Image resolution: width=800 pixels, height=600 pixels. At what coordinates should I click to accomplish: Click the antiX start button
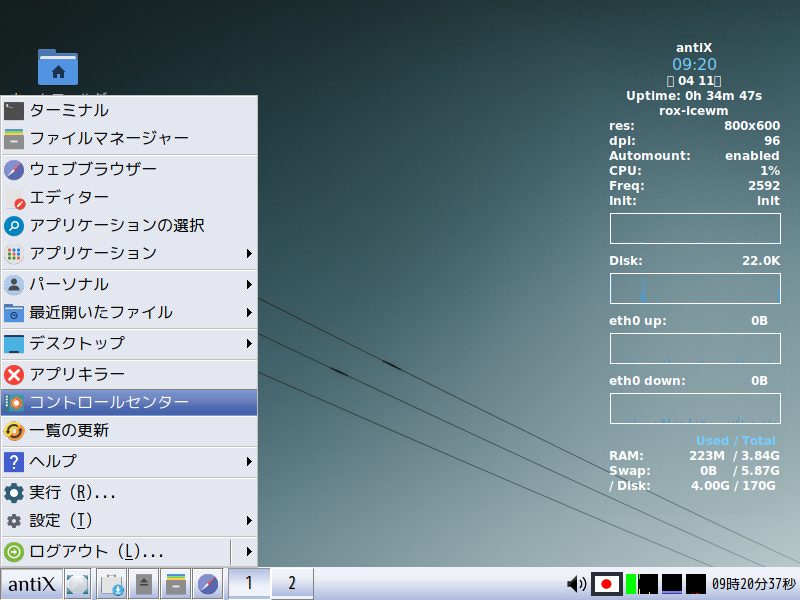[x=32, y=584]
